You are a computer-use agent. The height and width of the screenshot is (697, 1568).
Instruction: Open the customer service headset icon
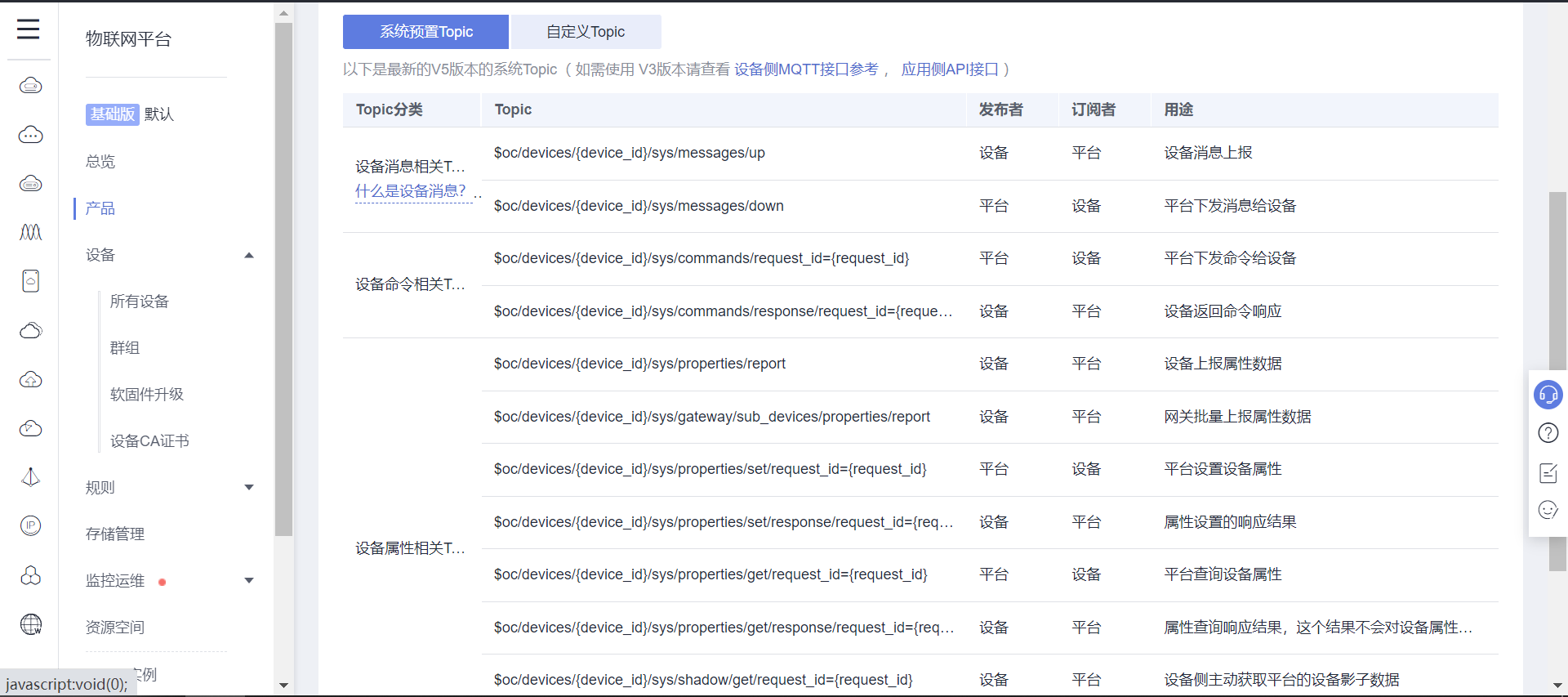point(1548,395)
